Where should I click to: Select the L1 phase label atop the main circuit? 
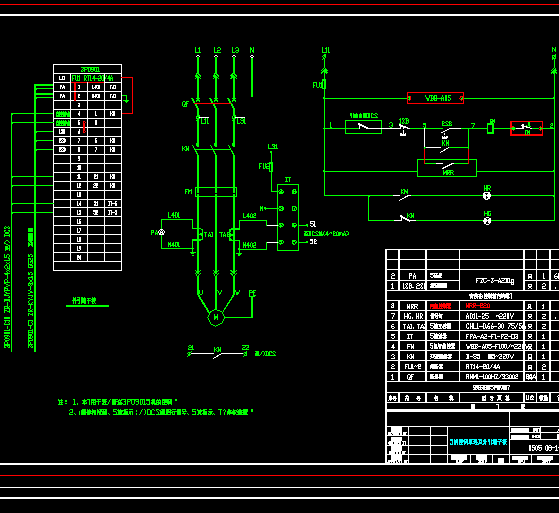[198, 50]
